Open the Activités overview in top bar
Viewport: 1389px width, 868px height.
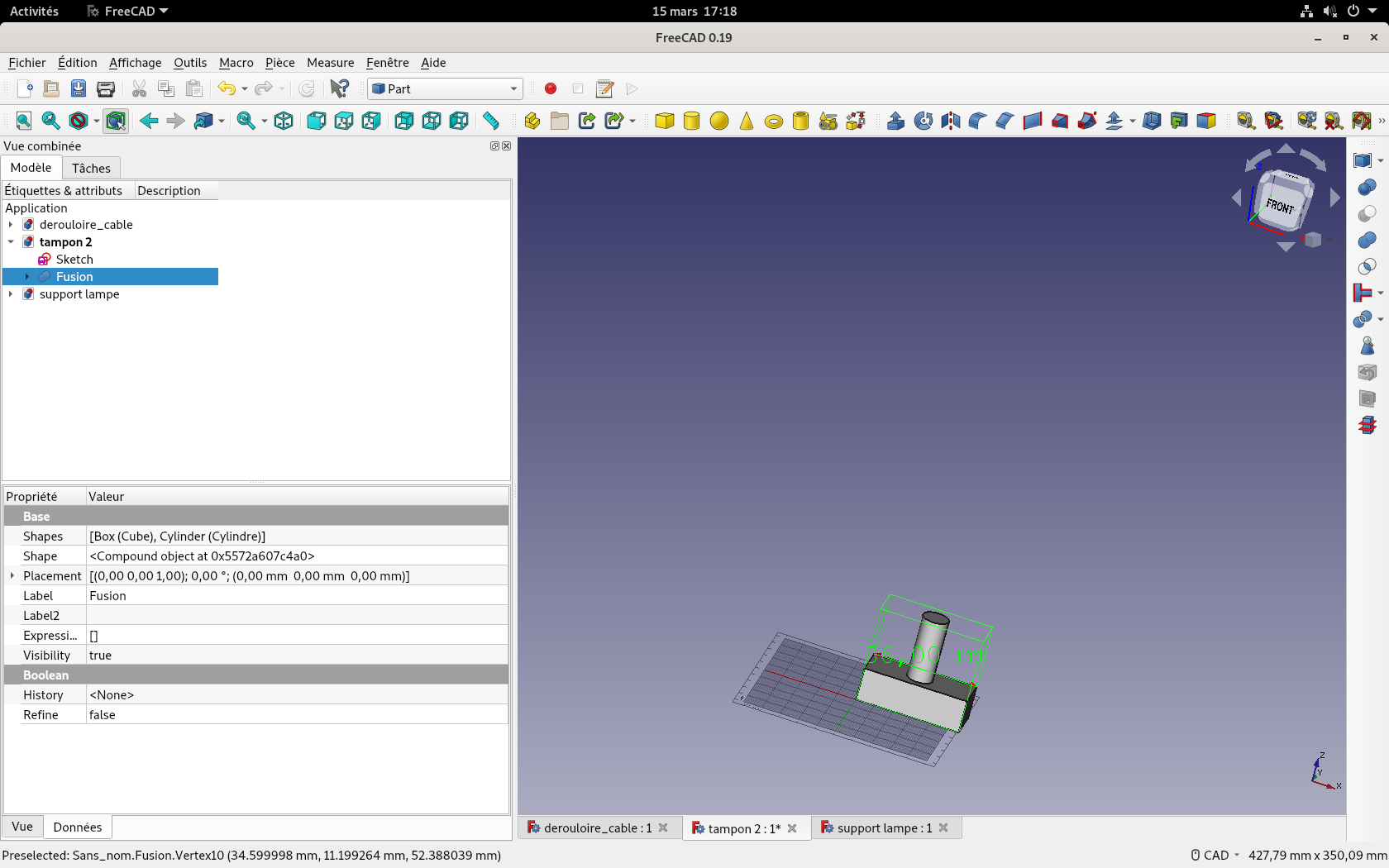coord(34,11)
